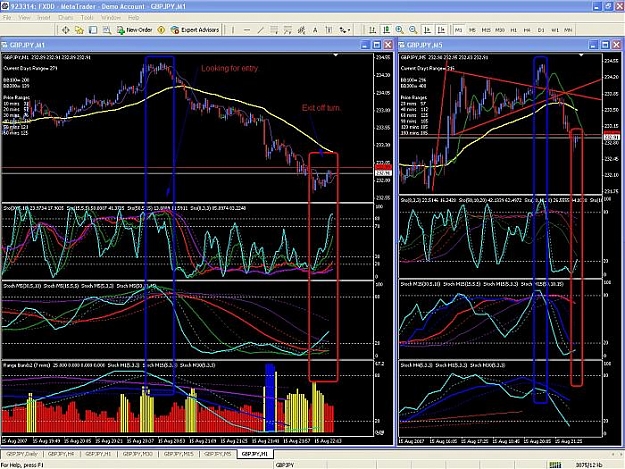Image resolution: width=625 pixels, height=469 pixels.
Task: Set timeframe to MN in toolbar
Action: click(568, 30)
